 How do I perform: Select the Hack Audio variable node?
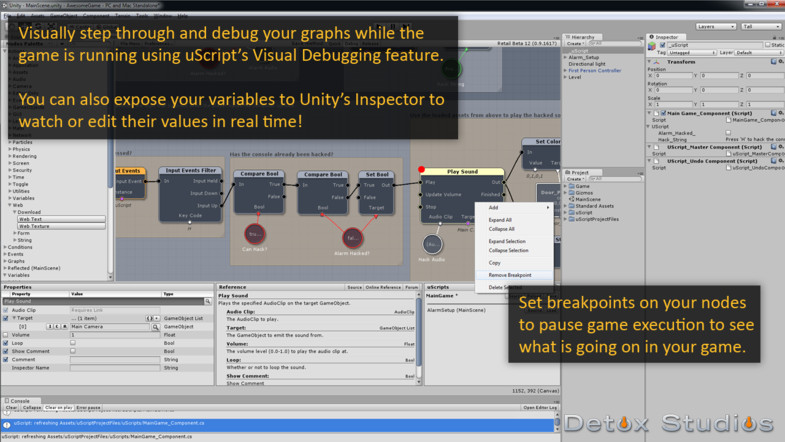[x=432, y=245]
